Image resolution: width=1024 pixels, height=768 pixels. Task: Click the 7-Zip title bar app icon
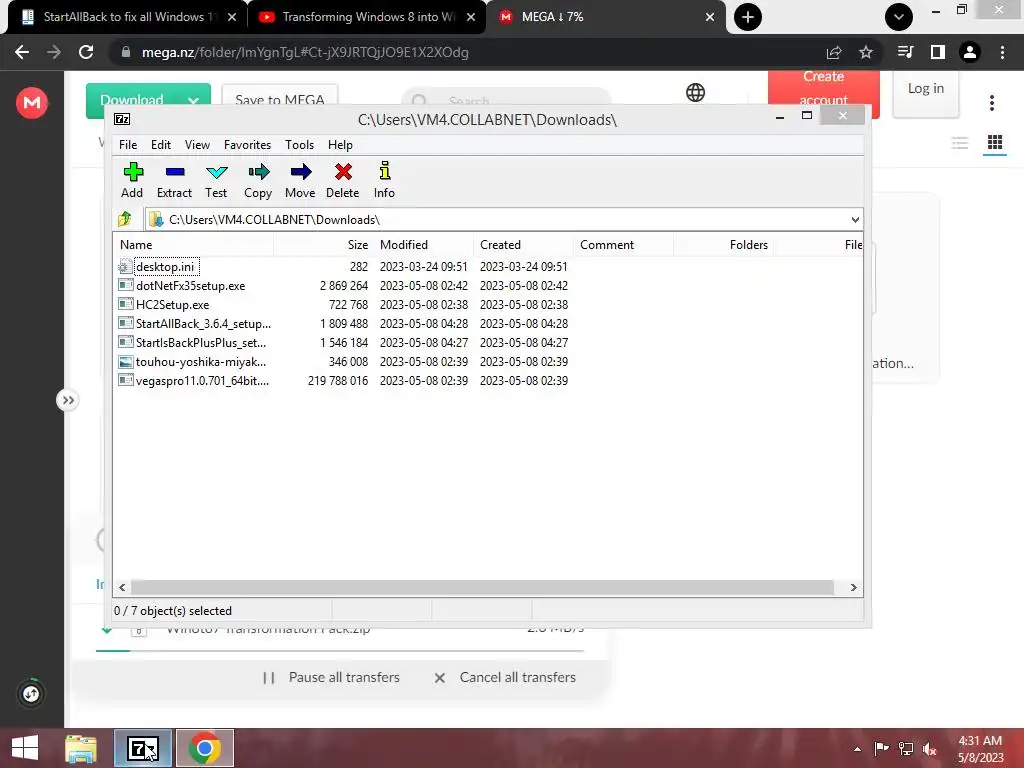(x=122, y=119)
